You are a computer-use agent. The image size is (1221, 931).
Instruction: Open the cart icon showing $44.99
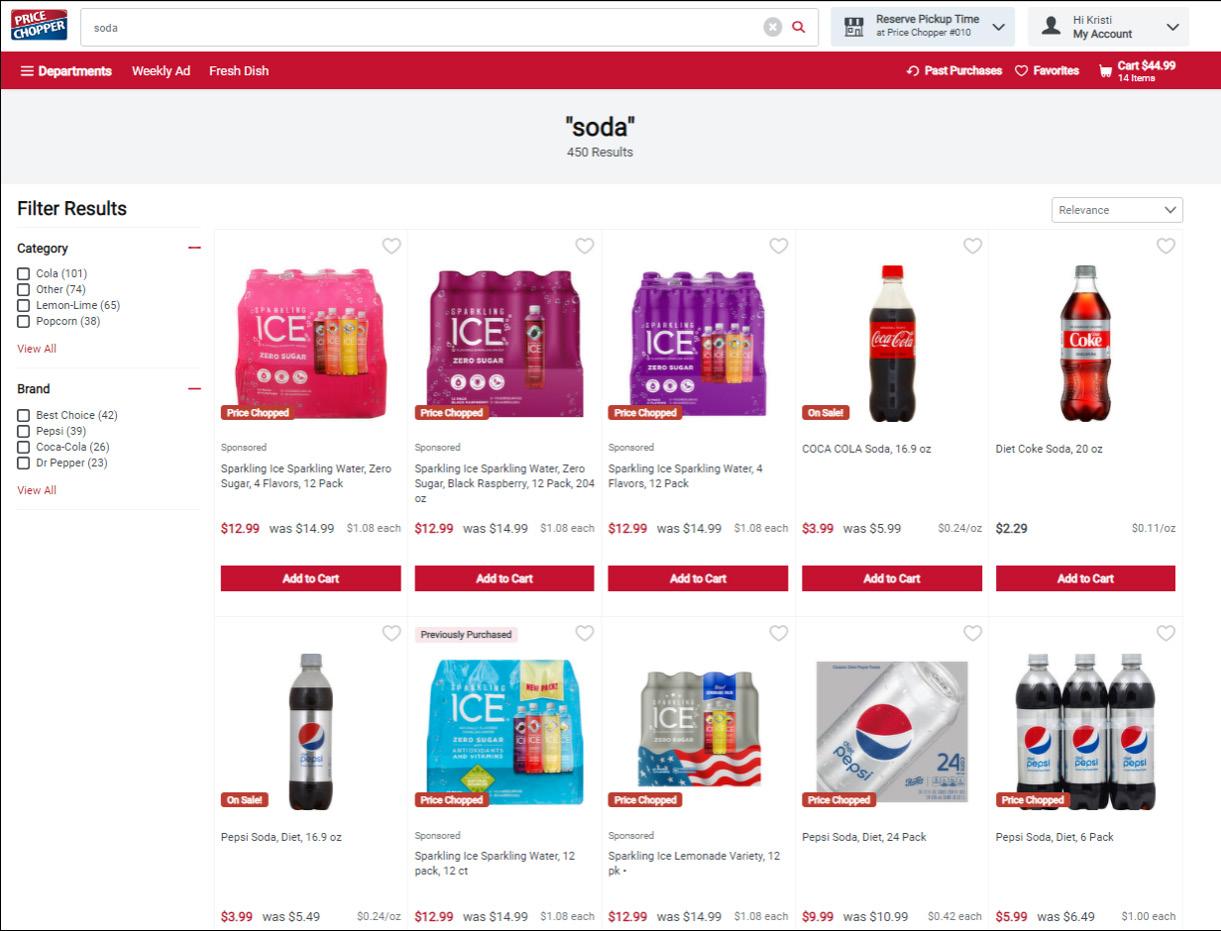click(x=1105, y=71)
